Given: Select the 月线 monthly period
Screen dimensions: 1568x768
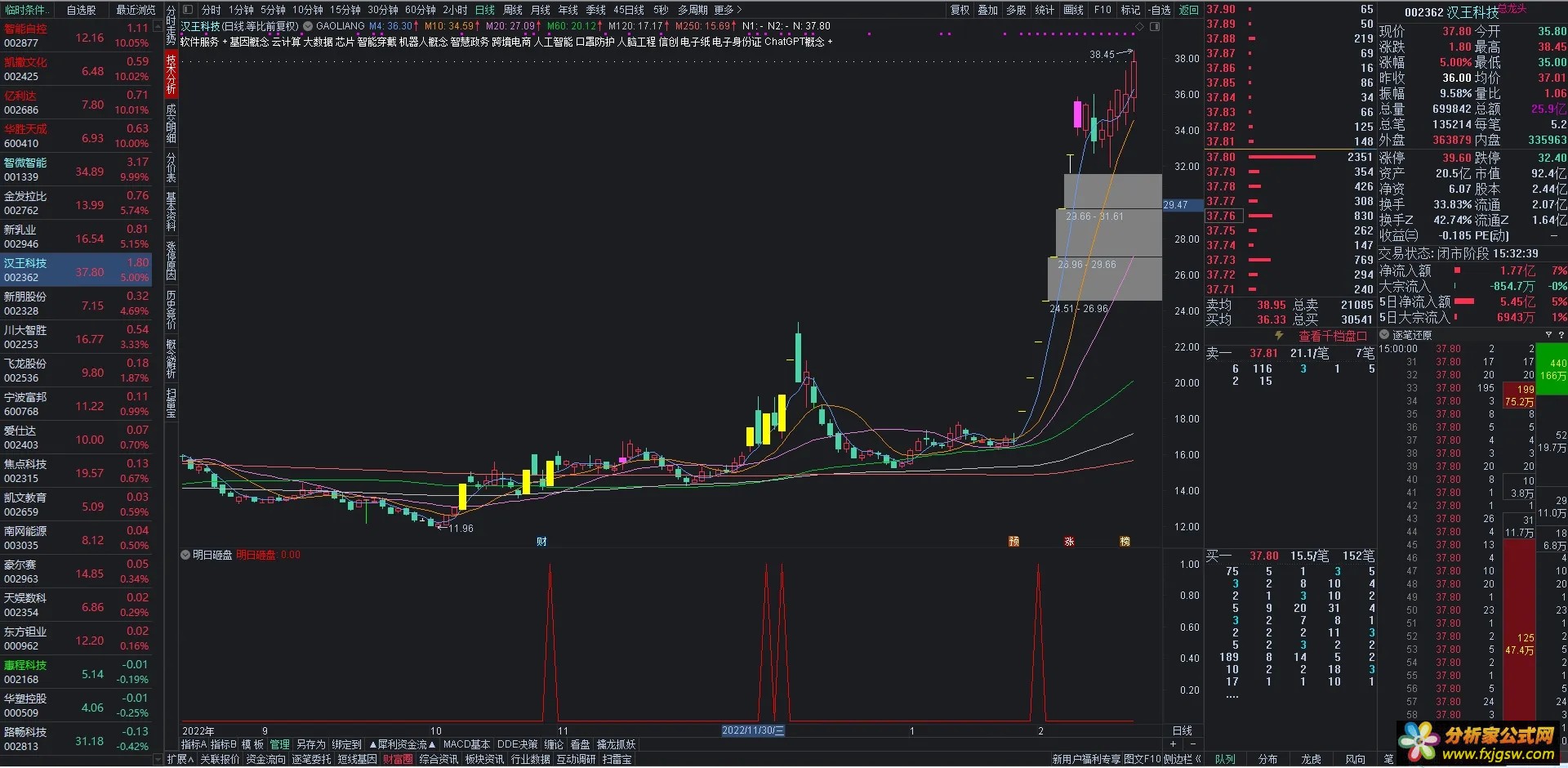Looking at the screenshot, I should [x=541, y=10].
